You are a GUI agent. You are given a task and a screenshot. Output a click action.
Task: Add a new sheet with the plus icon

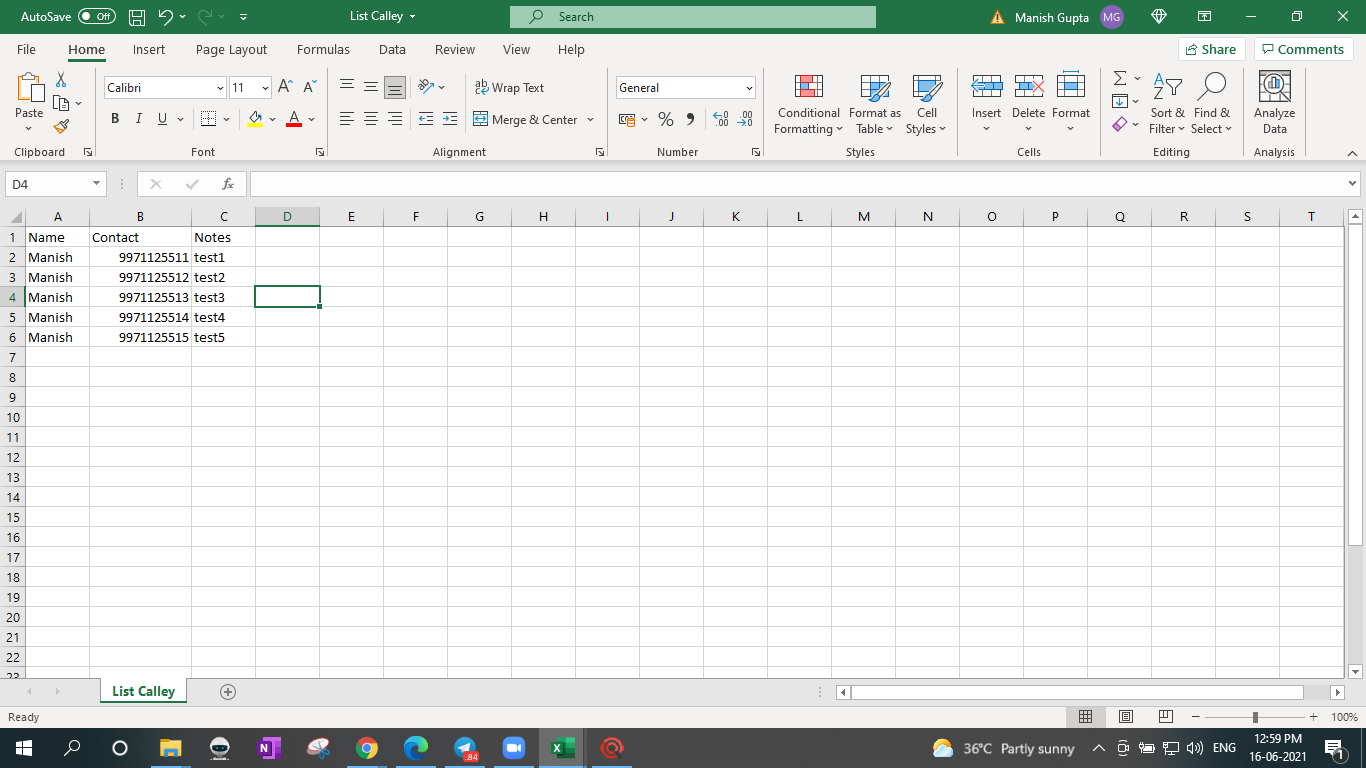click(x=228, y=692)
